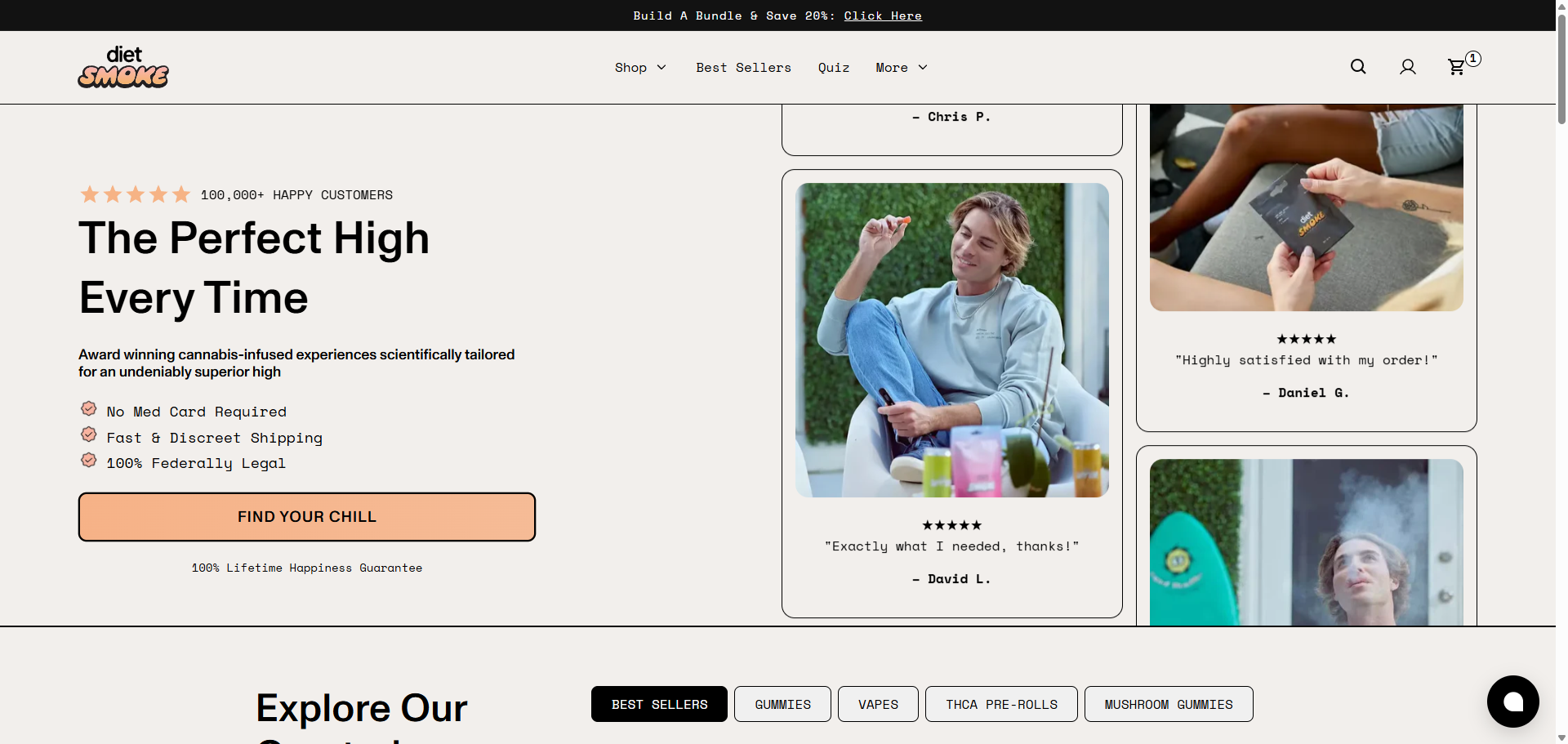
Task: Open David L. review photo
Action: click(952, 340)
